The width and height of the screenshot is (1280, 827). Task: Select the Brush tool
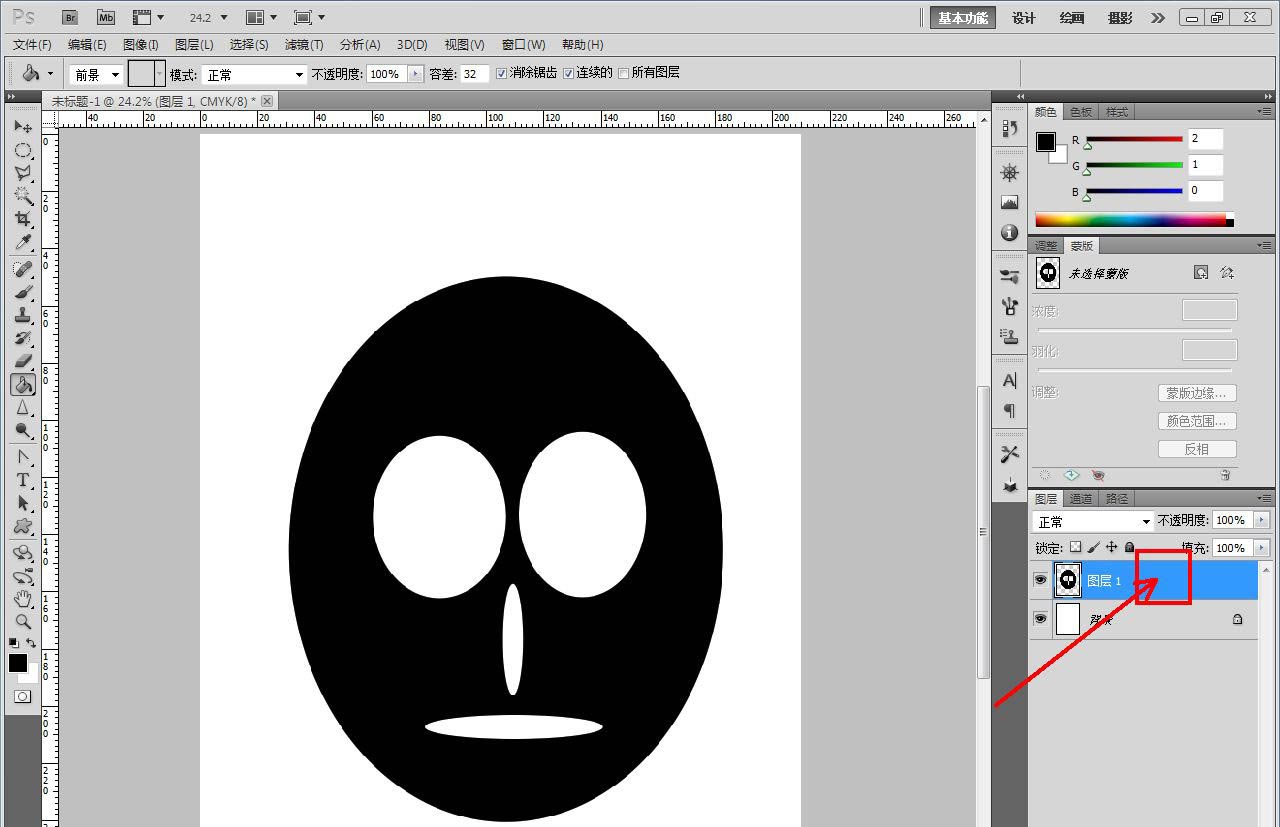pyautogui.click(x=22, y=292)
